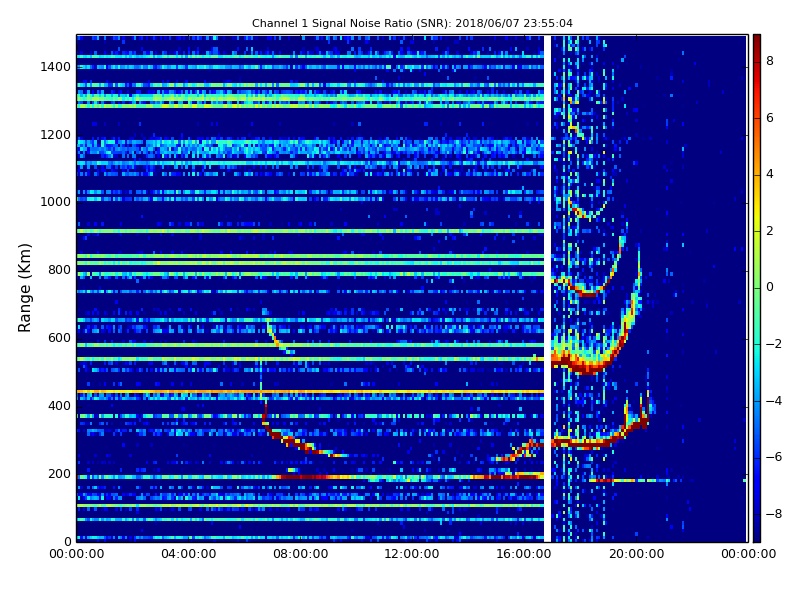Click the colorbar label 8
Viewport: 800px width, 600px height.
[x=770, y=61]
